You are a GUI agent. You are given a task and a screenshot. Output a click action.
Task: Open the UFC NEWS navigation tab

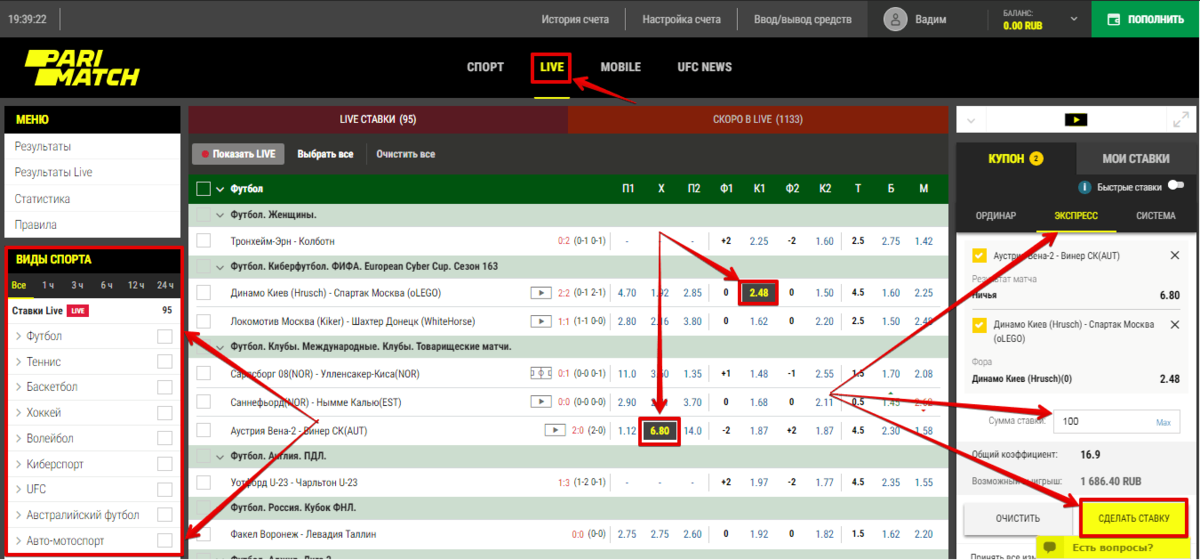[704, 67]
